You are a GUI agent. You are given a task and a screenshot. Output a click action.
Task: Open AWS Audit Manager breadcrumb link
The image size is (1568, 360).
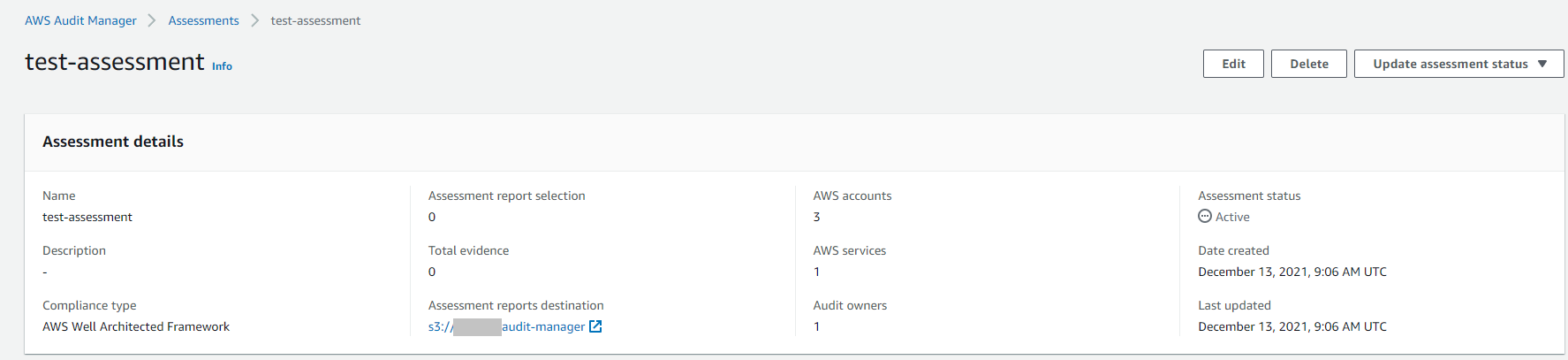coord(80,20)
